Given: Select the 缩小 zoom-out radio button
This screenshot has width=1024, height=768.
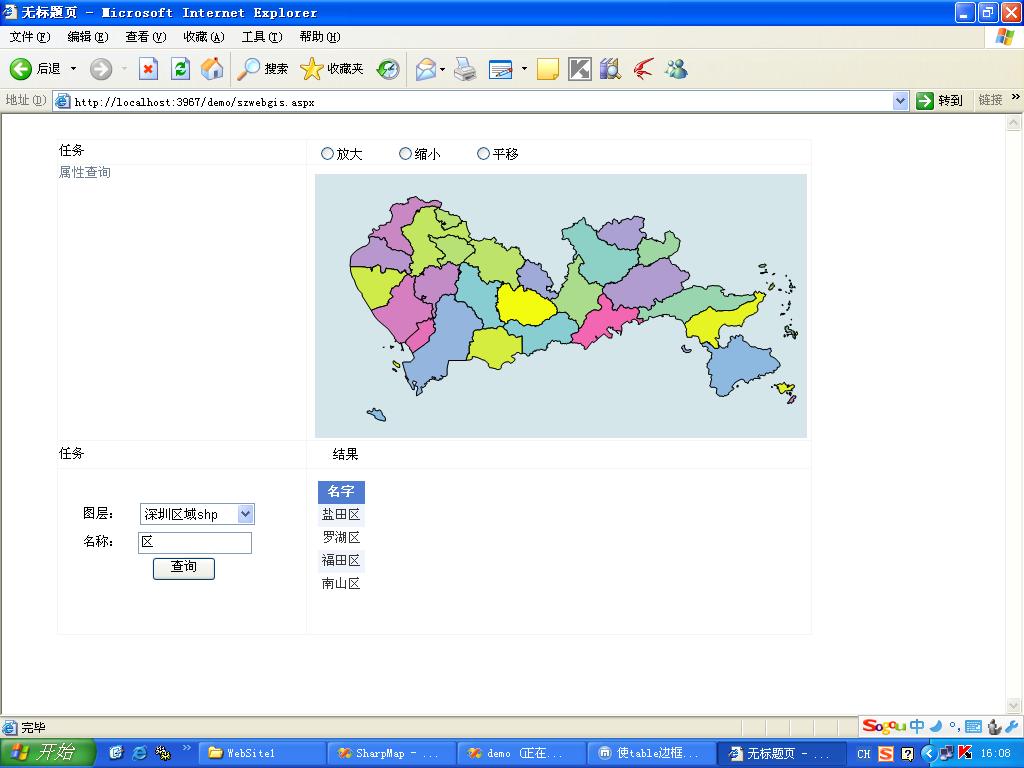Looking at the screenshot, I should tap(405, 153).
